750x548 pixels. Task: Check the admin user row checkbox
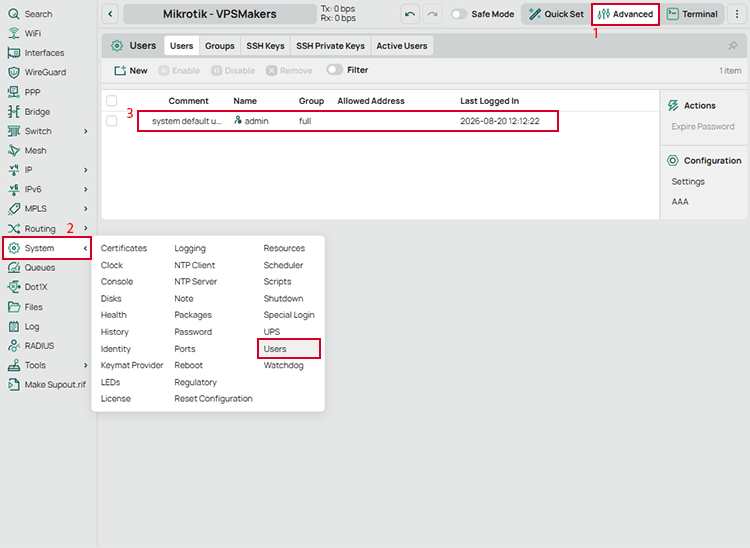point(111,121)
